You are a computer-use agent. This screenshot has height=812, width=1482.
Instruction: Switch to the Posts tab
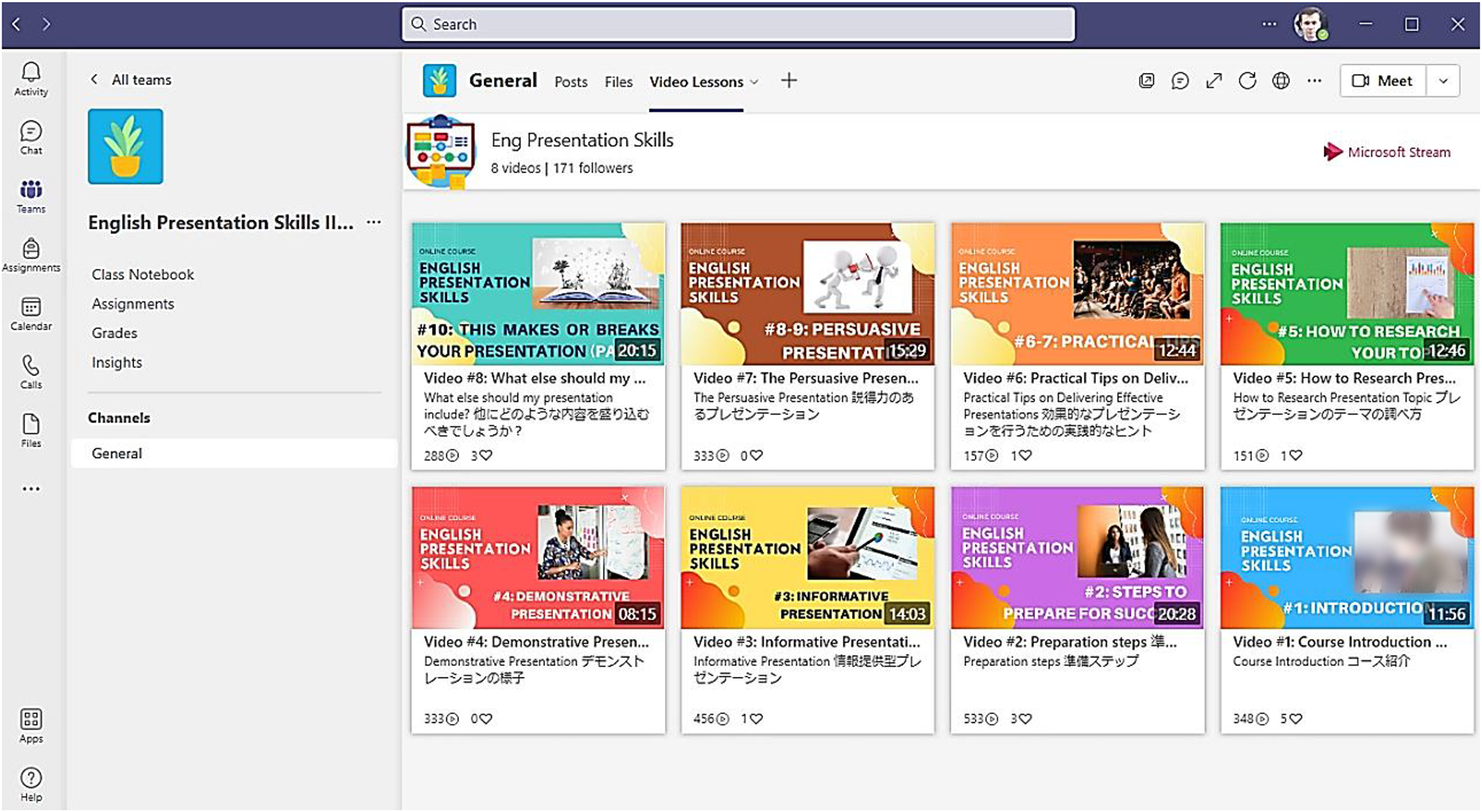[x=571, y=82]
